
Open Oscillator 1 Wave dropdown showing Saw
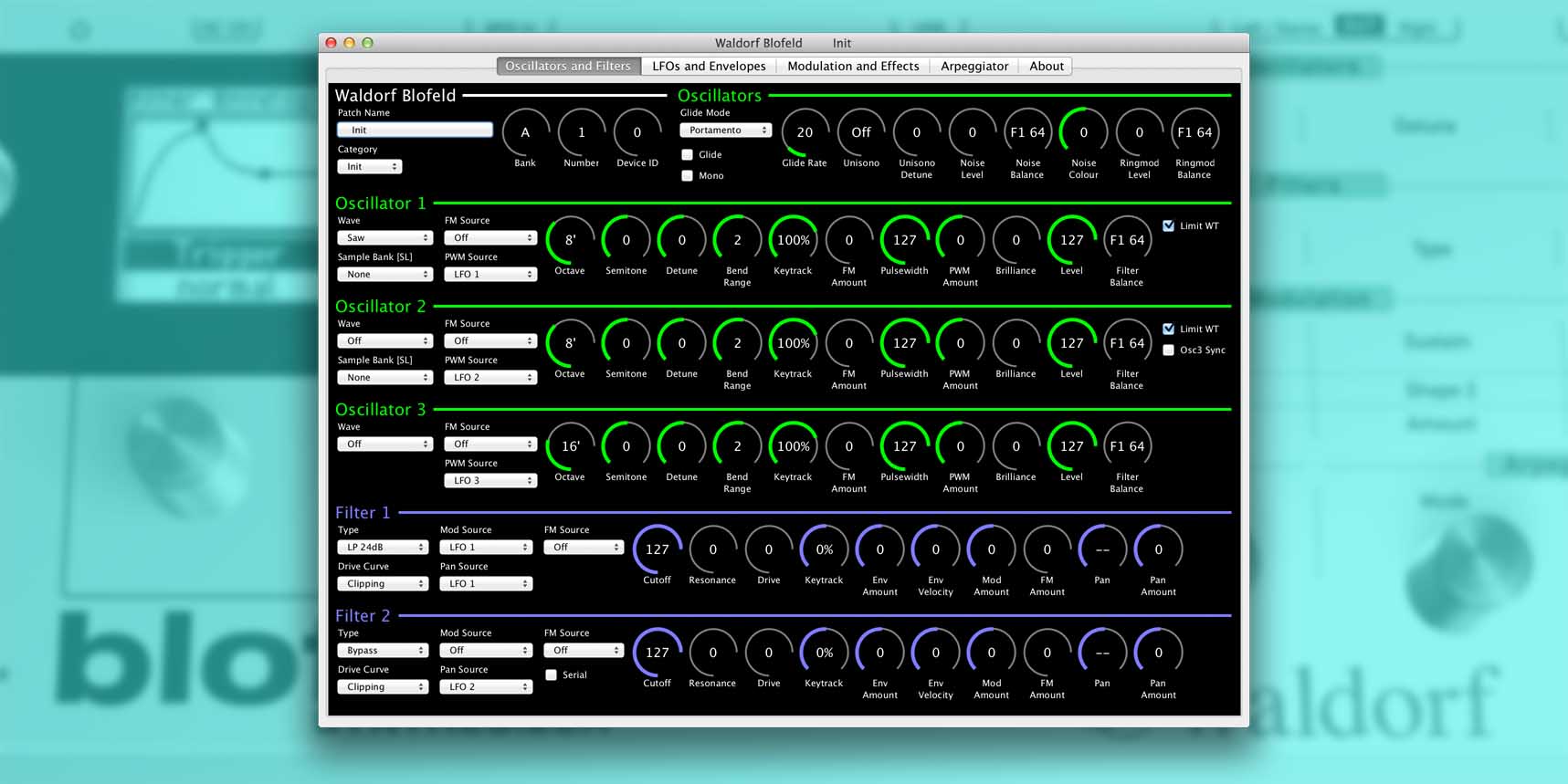point(384,237)
